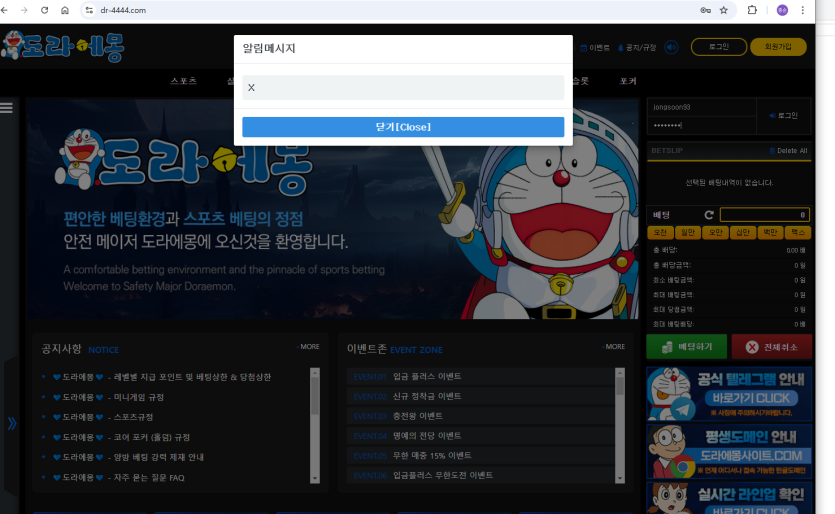Click the X message text in alert
The width and height of the screenshot is (835, 514).
(x=251, y=87)
